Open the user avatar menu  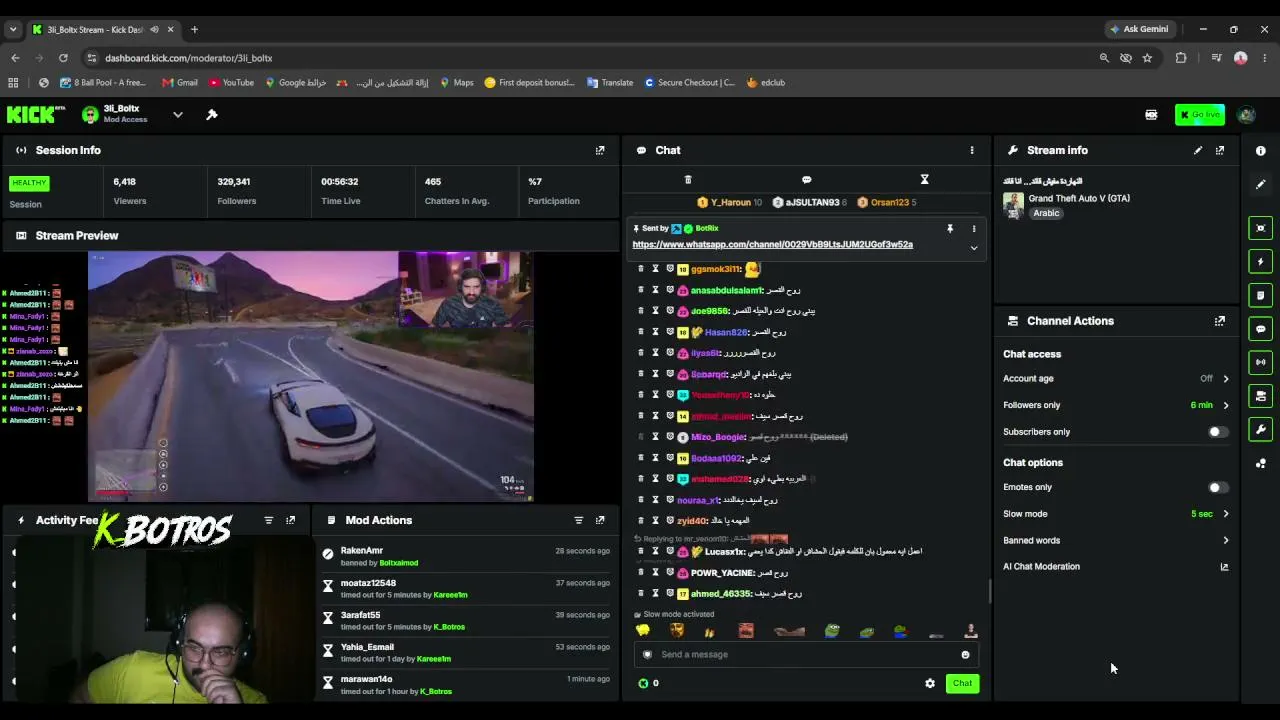(x=1246, y=115)
